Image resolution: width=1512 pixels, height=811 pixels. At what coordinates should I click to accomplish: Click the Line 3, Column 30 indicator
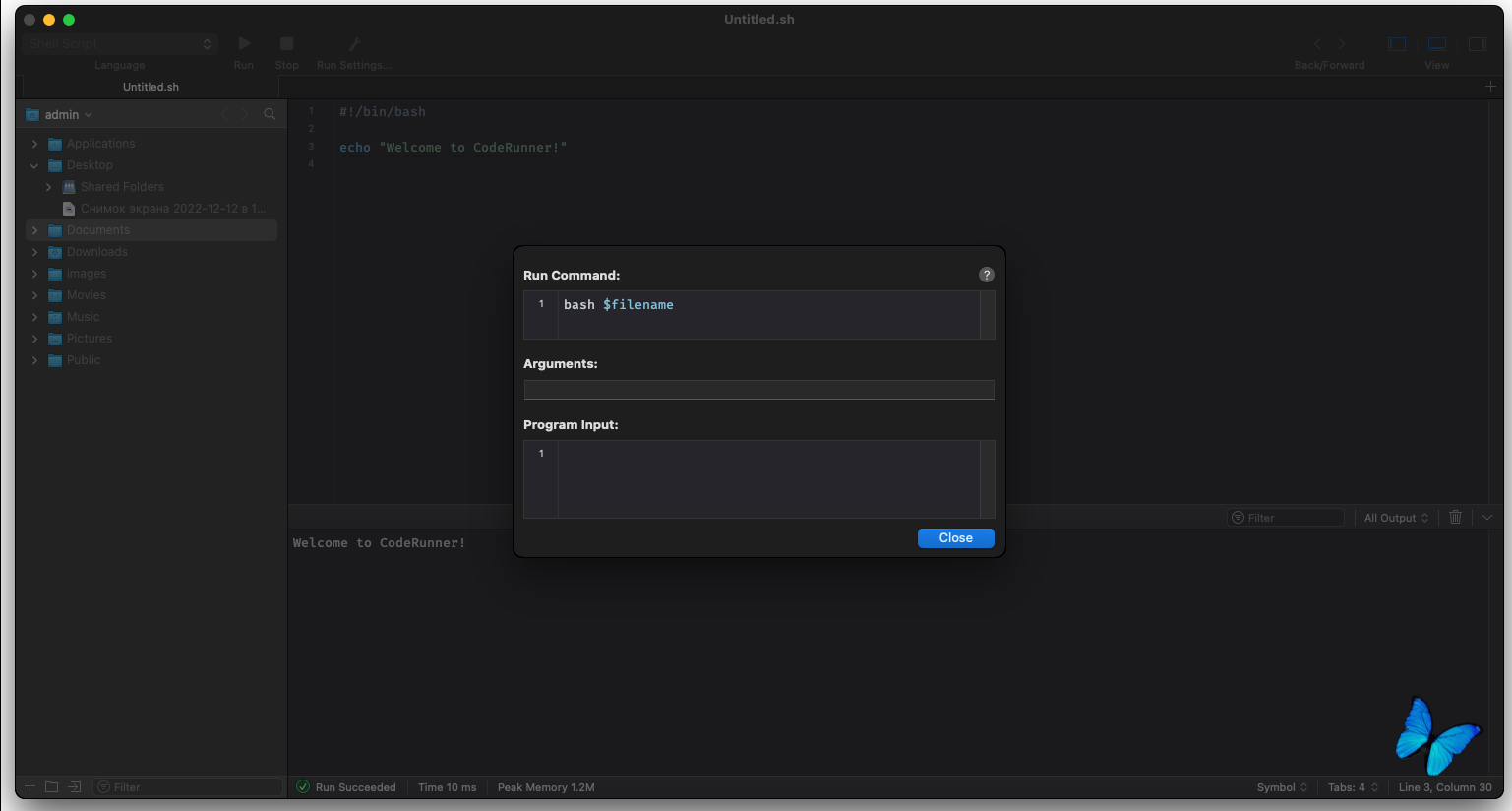1445,787
